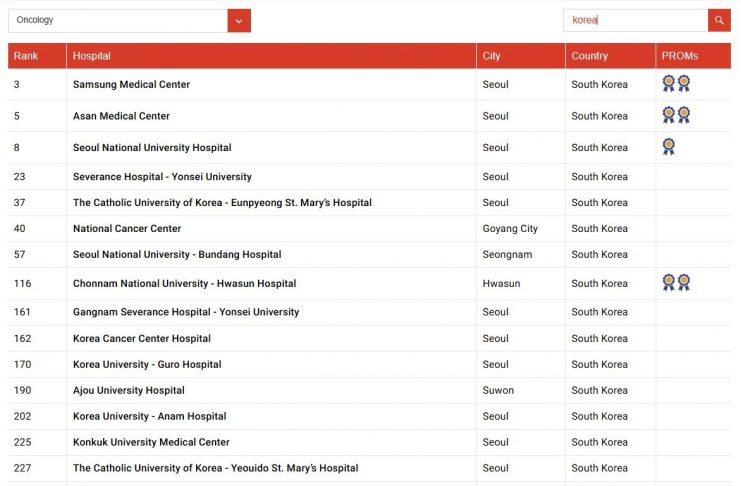Image resolution: width=741 pixels, height=486 pixels.
Task: Sort table by Hospital column header
Action: [92, 56]
